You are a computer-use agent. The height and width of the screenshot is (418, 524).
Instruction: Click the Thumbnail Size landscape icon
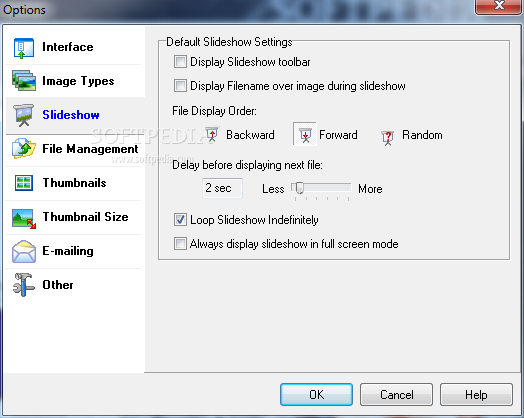(x=24, y=219)
